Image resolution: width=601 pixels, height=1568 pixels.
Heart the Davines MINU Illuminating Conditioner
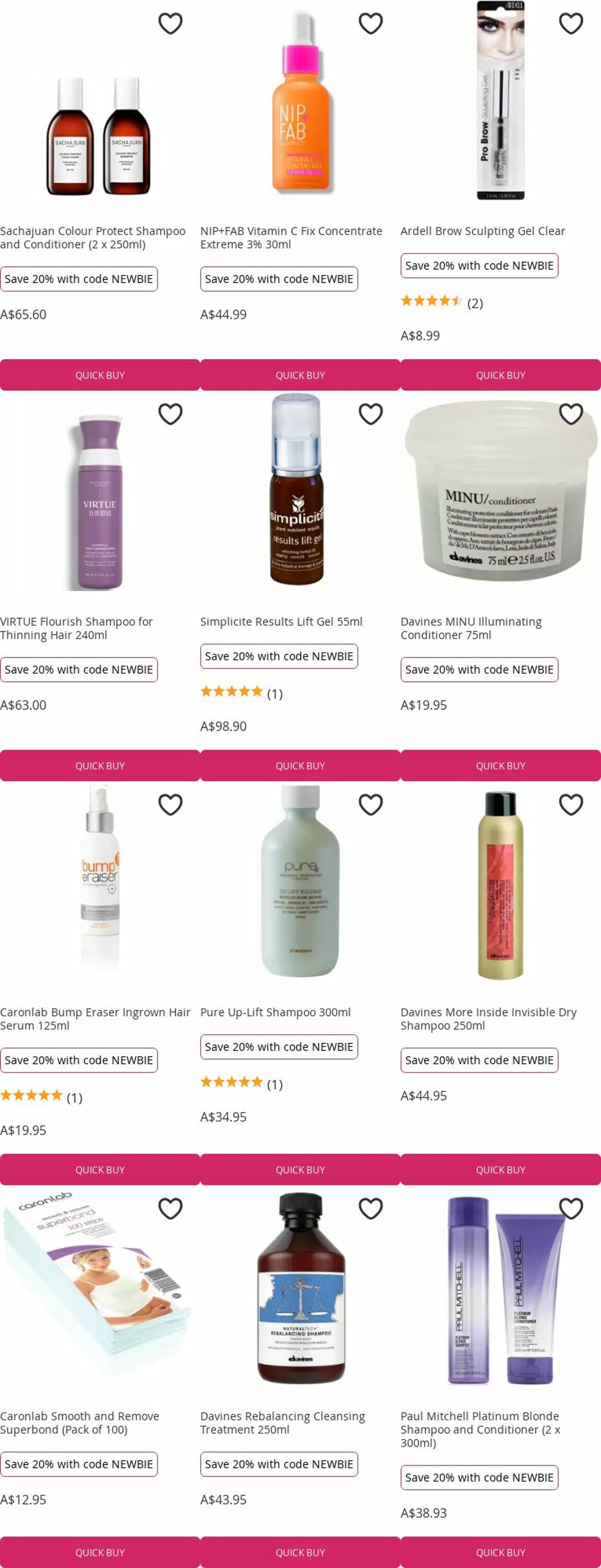[571, 414]
